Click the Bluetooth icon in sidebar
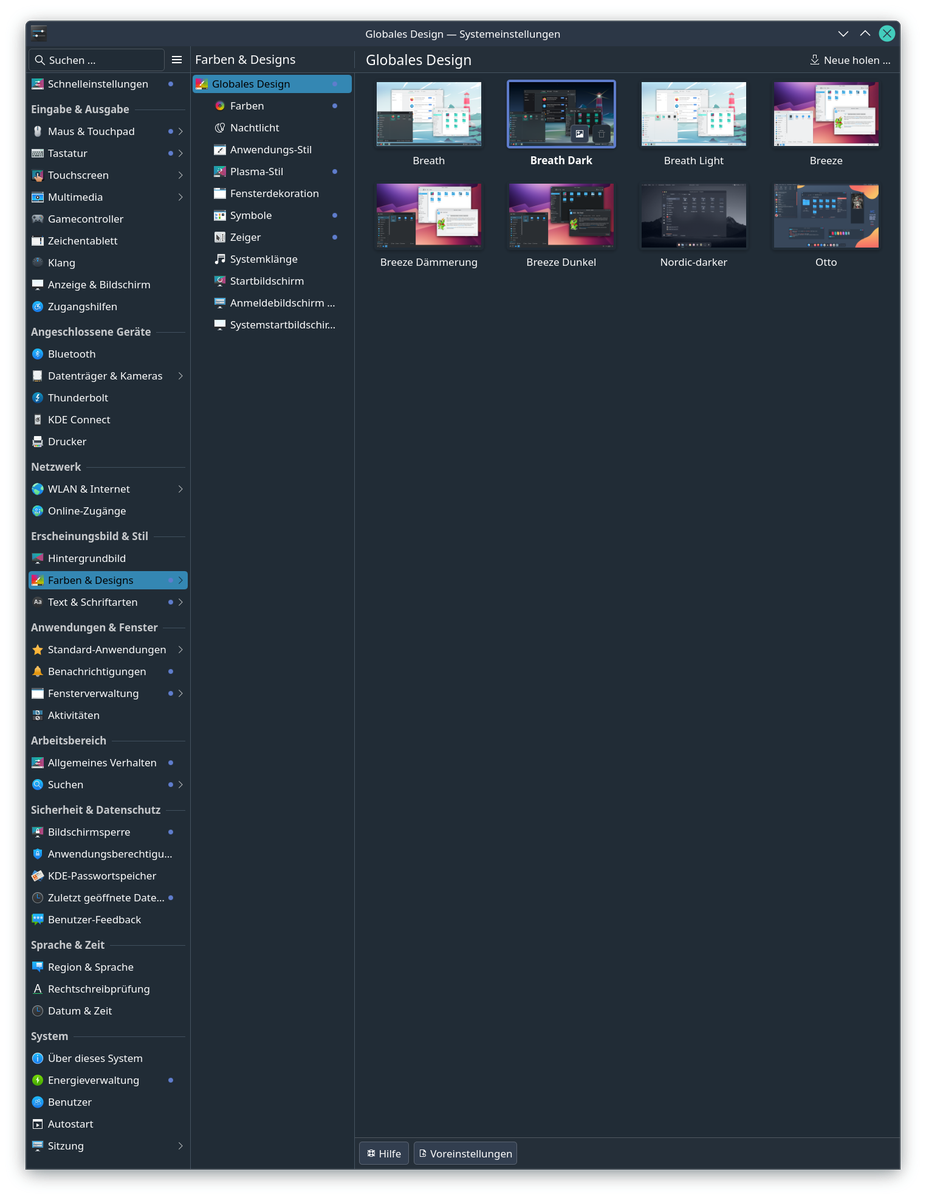 (38, 354)
